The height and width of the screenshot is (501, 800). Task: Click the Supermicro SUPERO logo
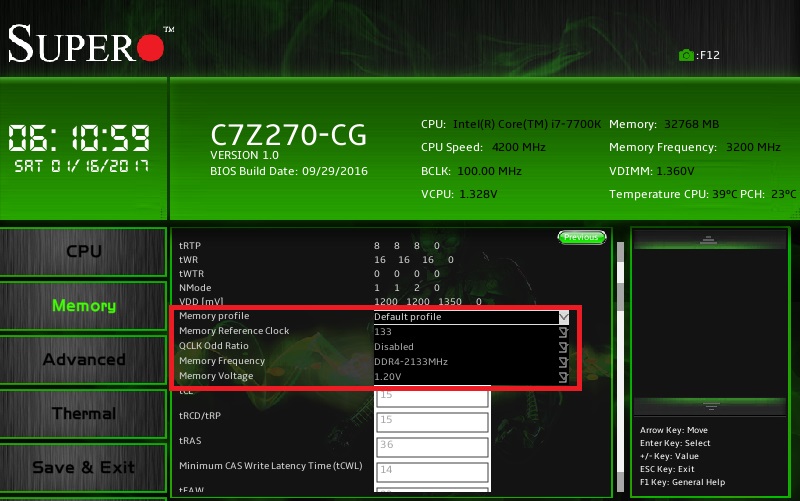pyautogui.click(x=91, y=44)
